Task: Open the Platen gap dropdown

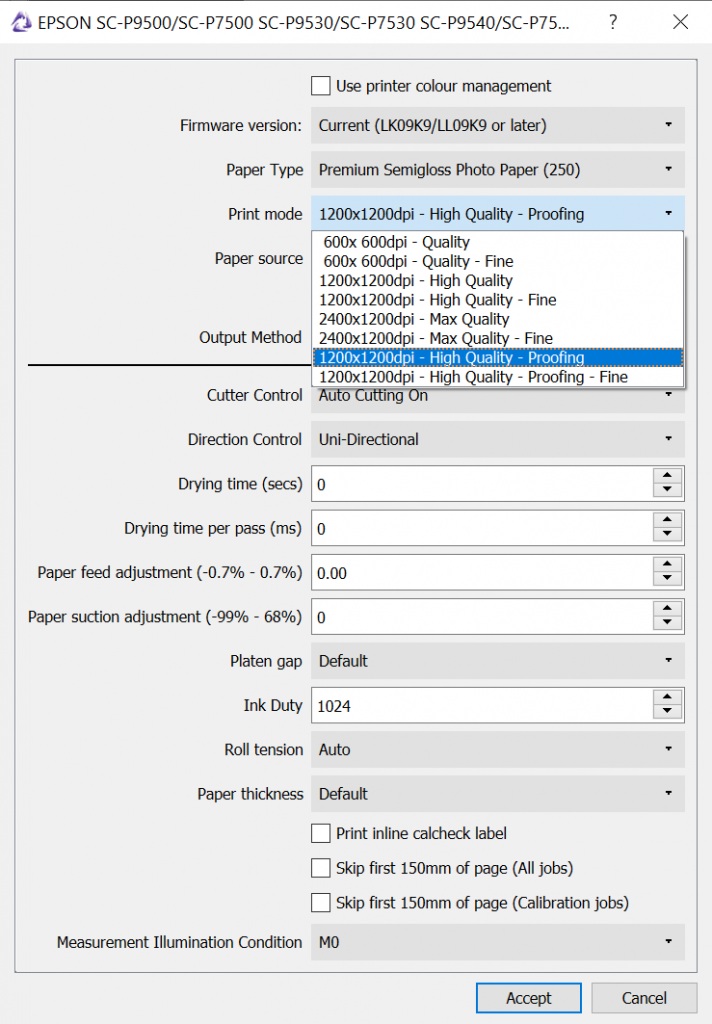Action: (498, 661)
